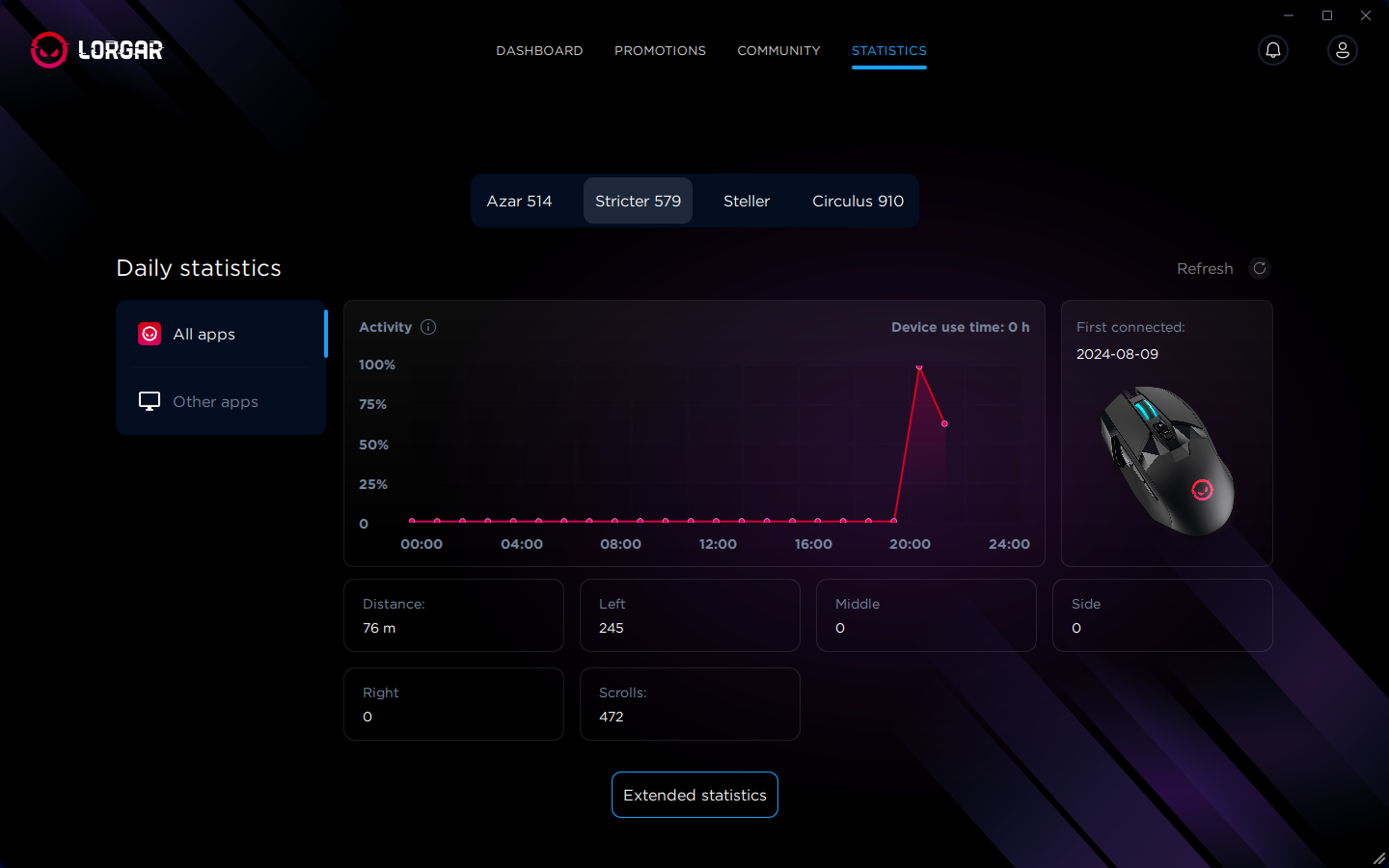Click the 12:00 axis label
The width and height of the screenshot is (1389, 868).
[x=718, y=544]
